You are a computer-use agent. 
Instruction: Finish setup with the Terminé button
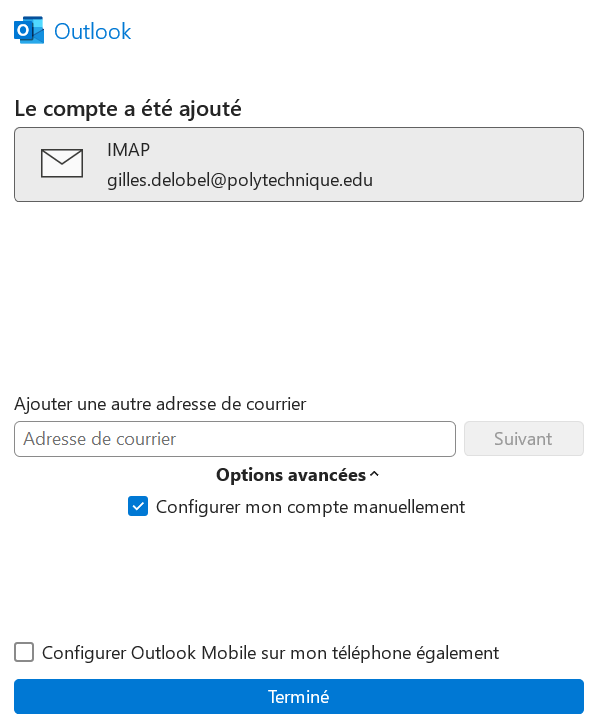(x=299, y=696)
